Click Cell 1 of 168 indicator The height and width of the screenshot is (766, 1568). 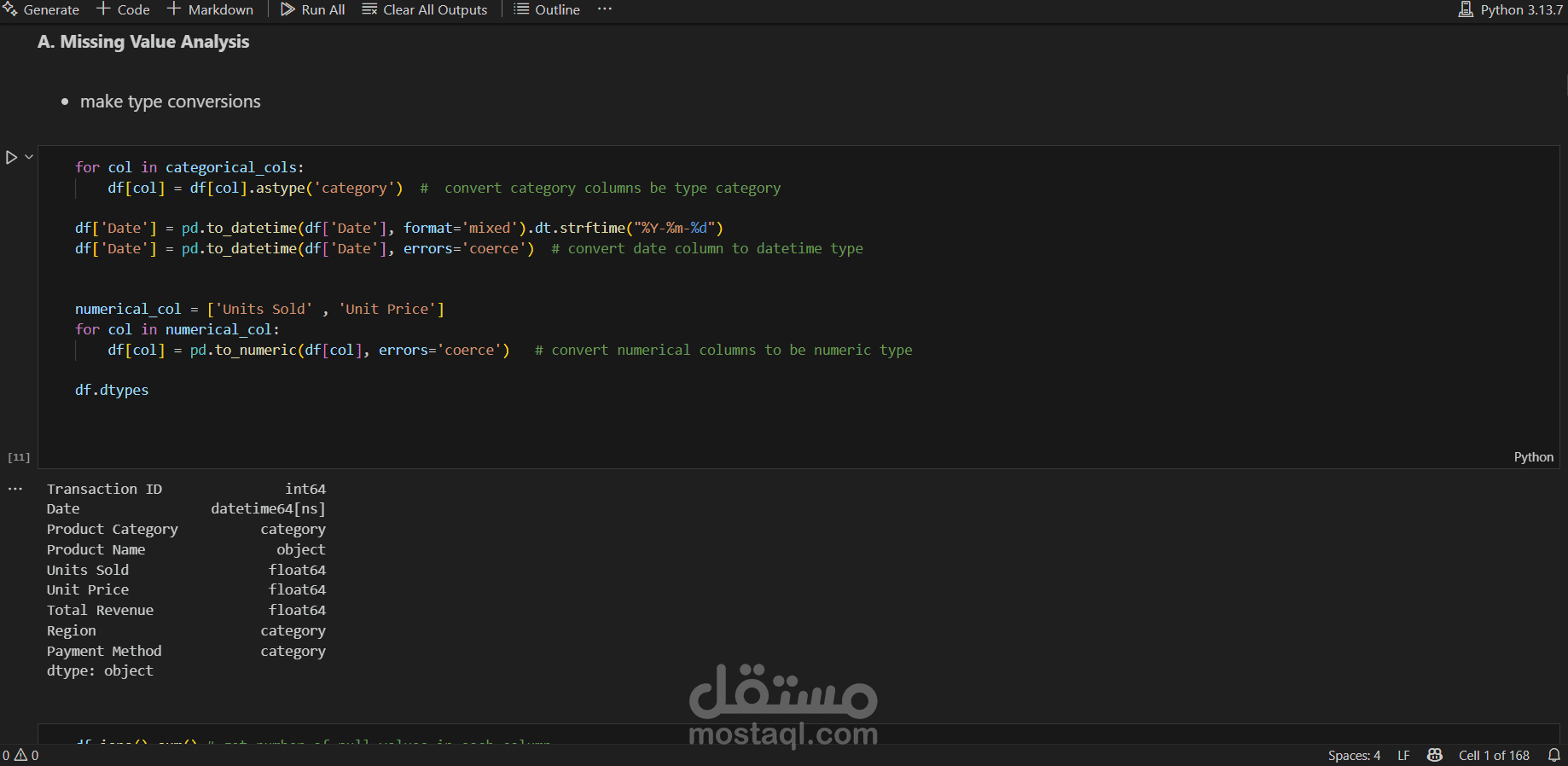tap(1494, 755)
